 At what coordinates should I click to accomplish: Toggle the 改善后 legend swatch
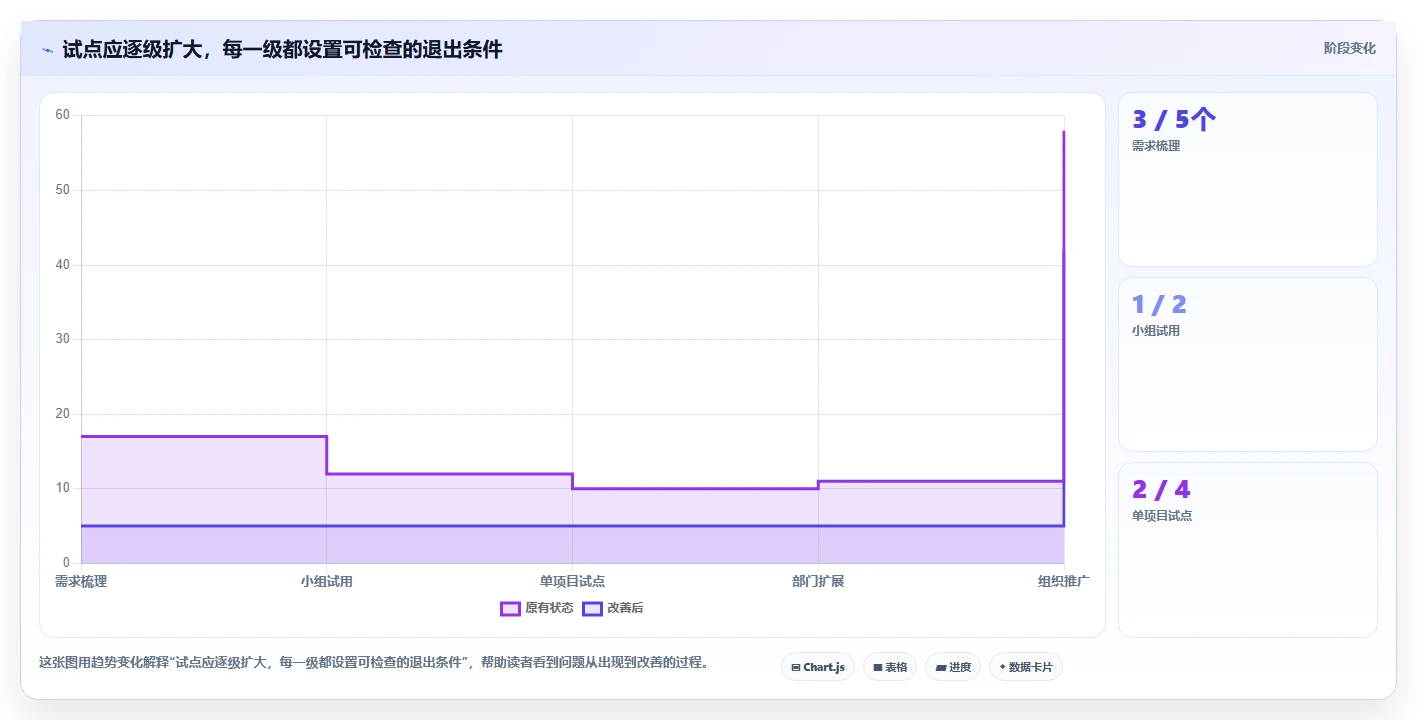(x=592, y=608)
